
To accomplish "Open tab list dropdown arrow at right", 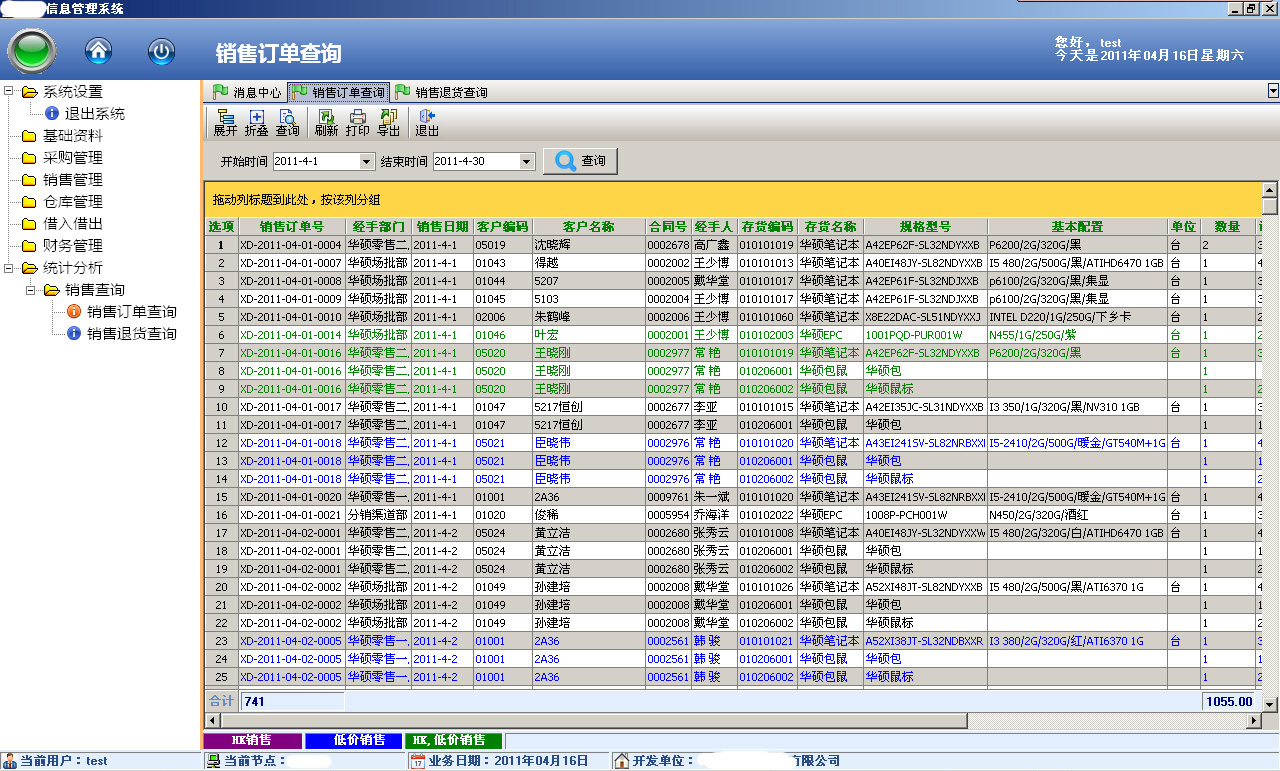I will pyautogui.click(x=1273, y=91).
